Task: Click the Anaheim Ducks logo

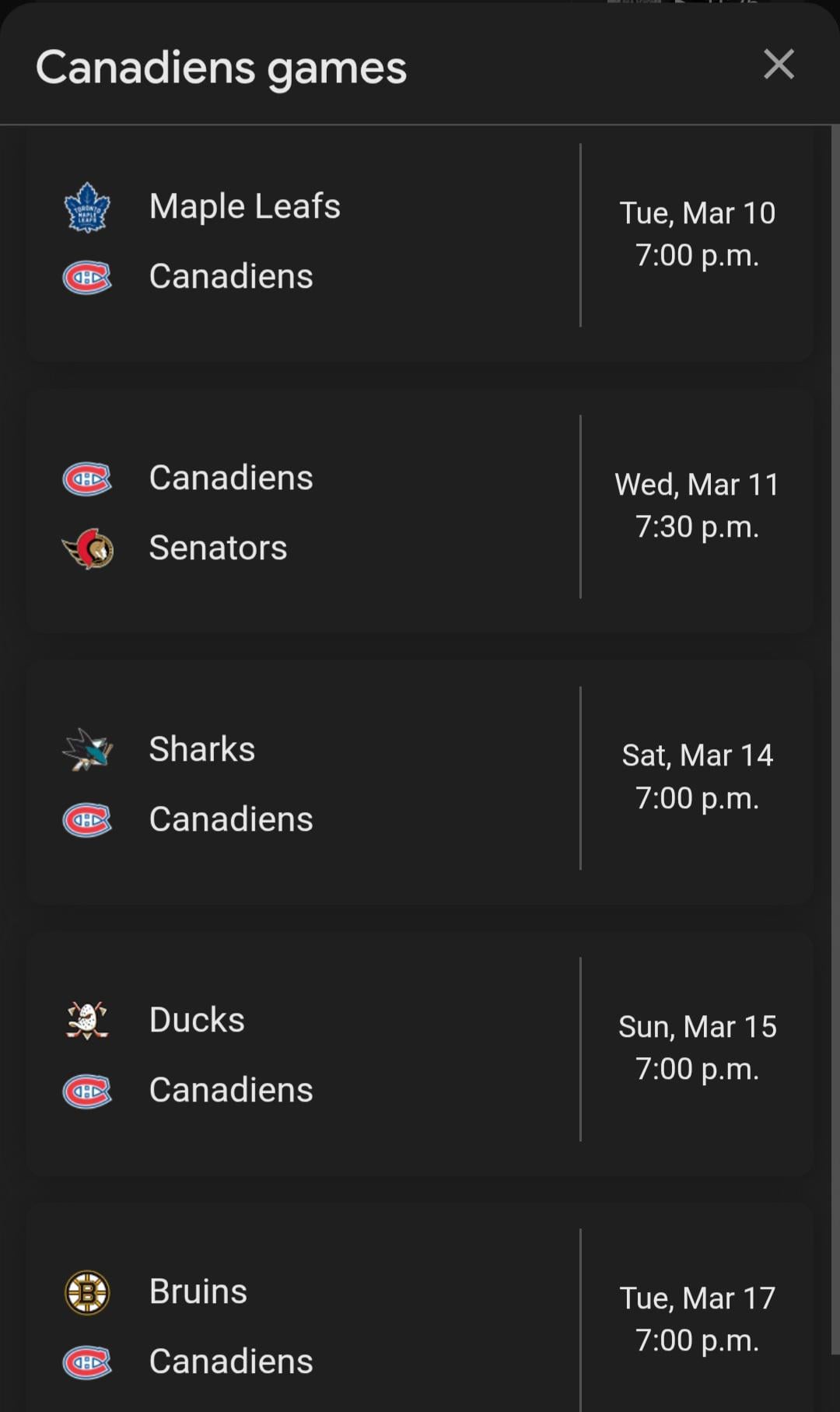Action: click(87, 1021)
